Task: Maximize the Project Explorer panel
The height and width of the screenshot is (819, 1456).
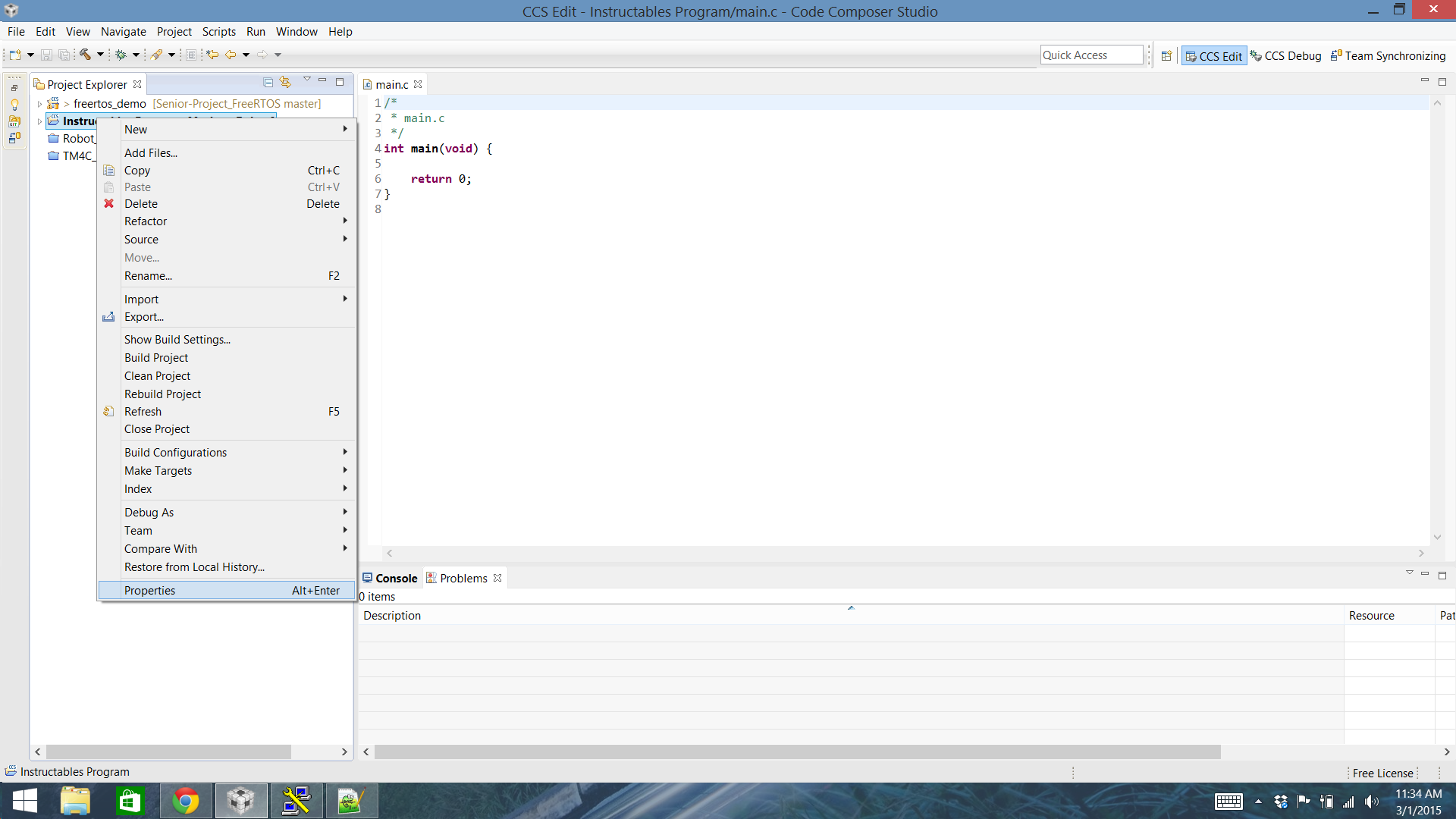Action: [x=340, y=81]
